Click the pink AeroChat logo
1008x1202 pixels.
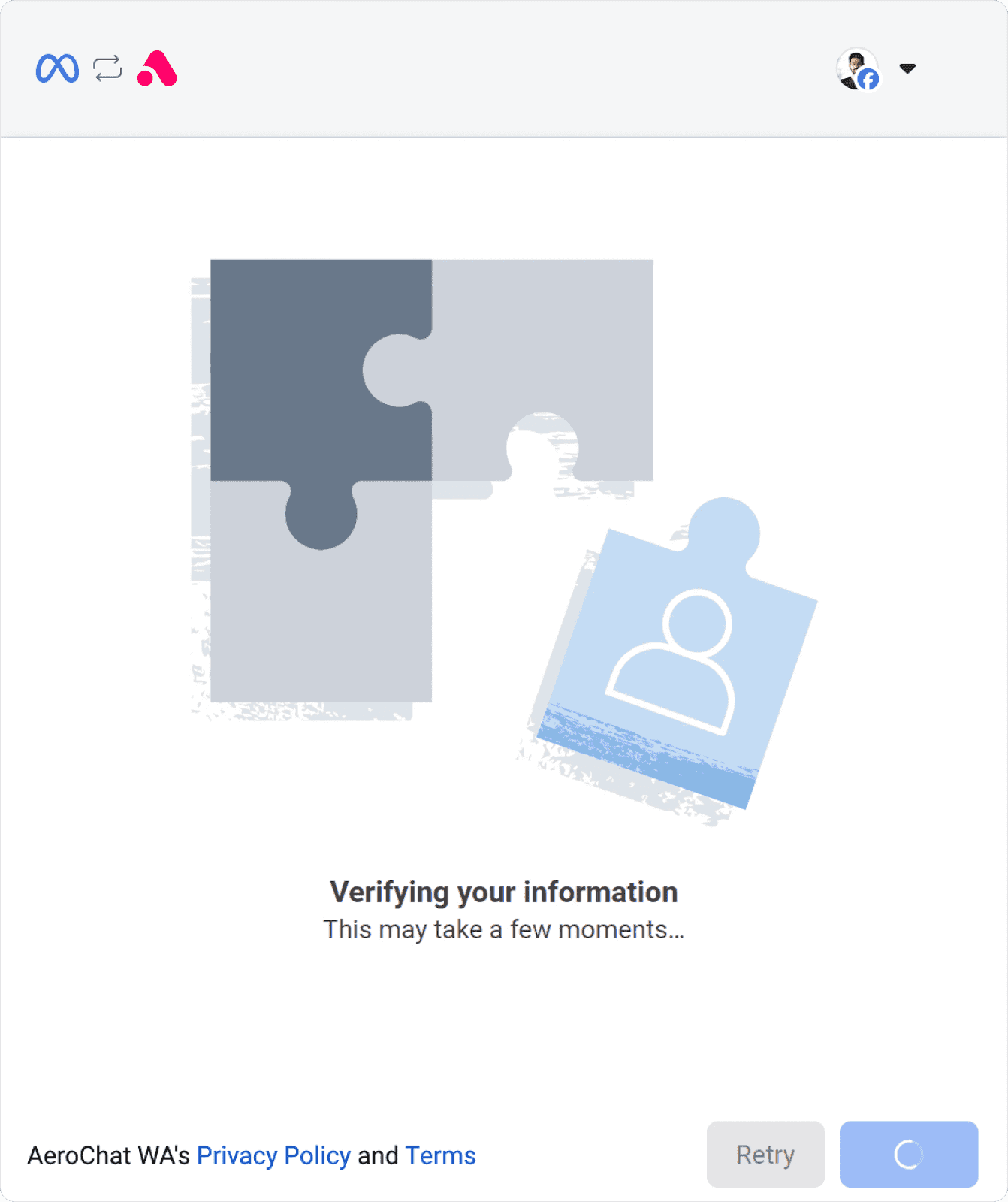[x=157, y=68]
